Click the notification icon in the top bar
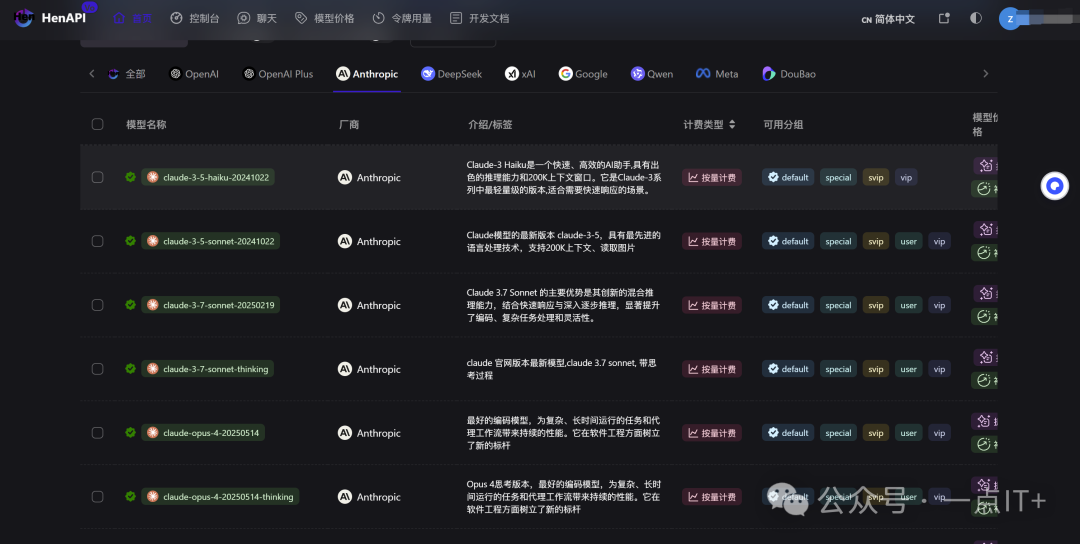 coord(944,19)
